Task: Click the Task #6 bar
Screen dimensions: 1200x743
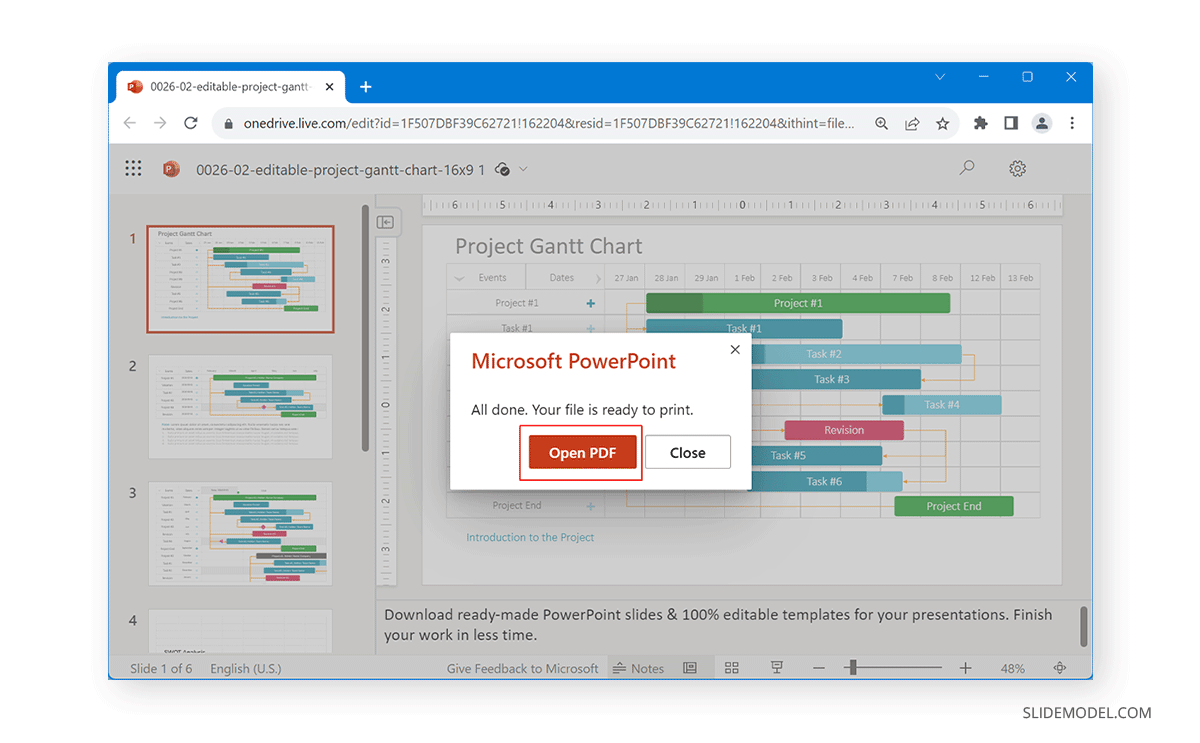Action: (826, 481)
